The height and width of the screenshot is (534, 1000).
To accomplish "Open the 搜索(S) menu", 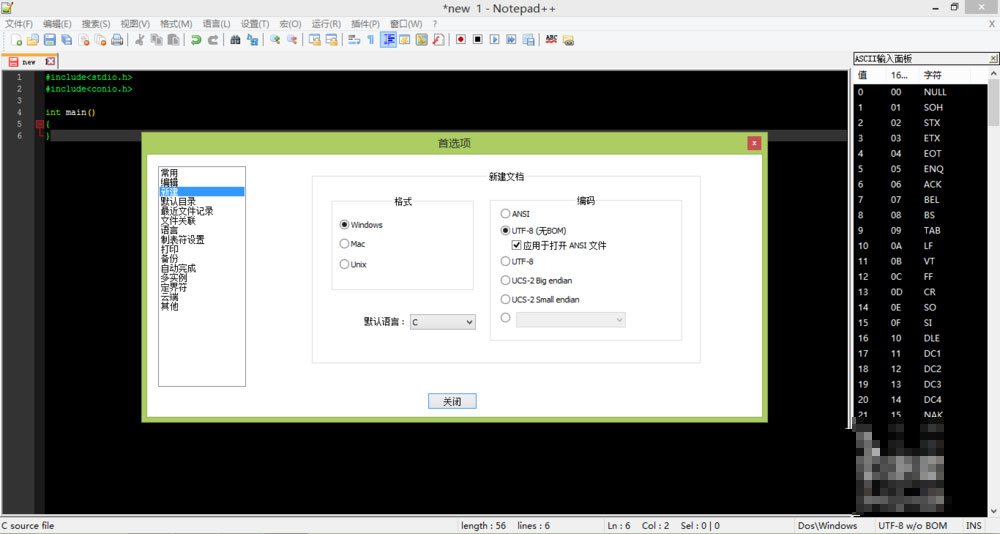I will (96, 24).
